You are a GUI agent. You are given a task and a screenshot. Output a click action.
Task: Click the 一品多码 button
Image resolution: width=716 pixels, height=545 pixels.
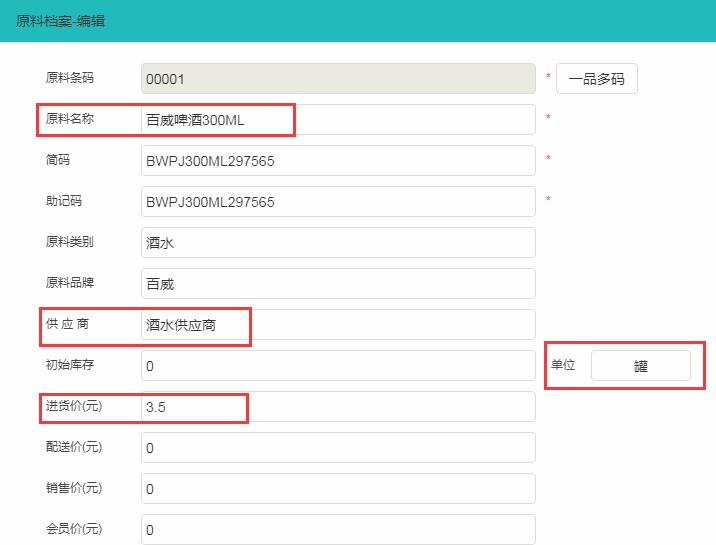coord(596,79)
